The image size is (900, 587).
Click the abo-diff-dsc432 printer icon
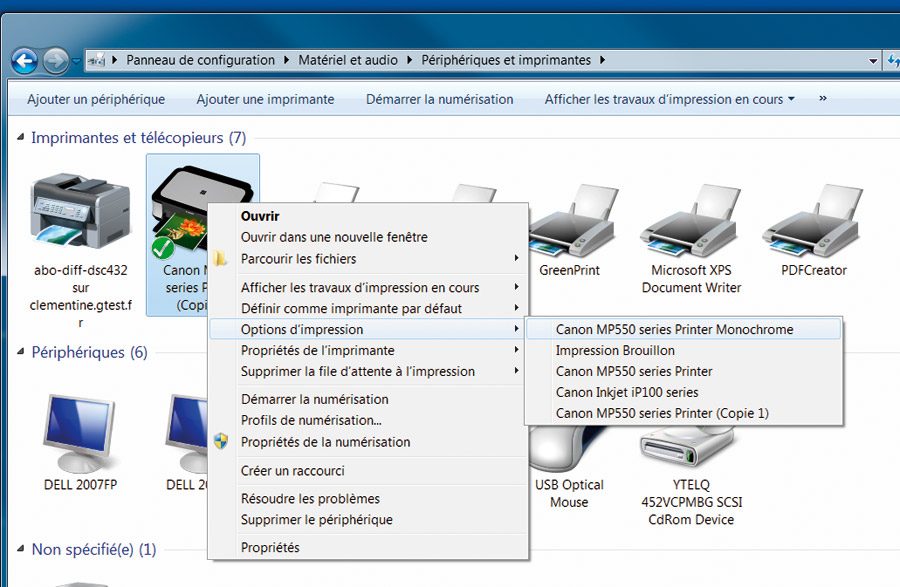pos(80,211)
